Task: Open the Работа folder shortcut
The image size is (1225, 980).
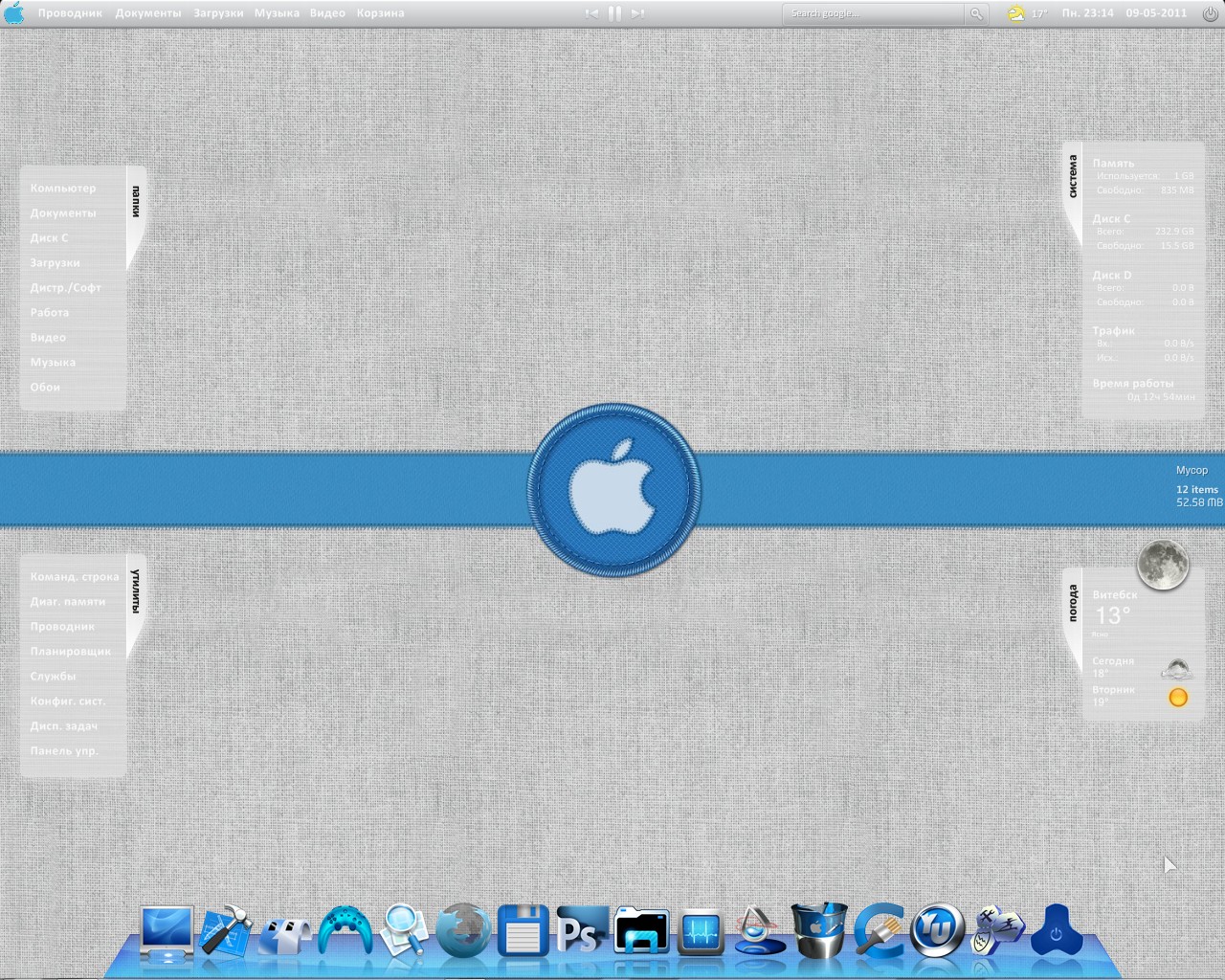Action: click(x=49, y=313)
